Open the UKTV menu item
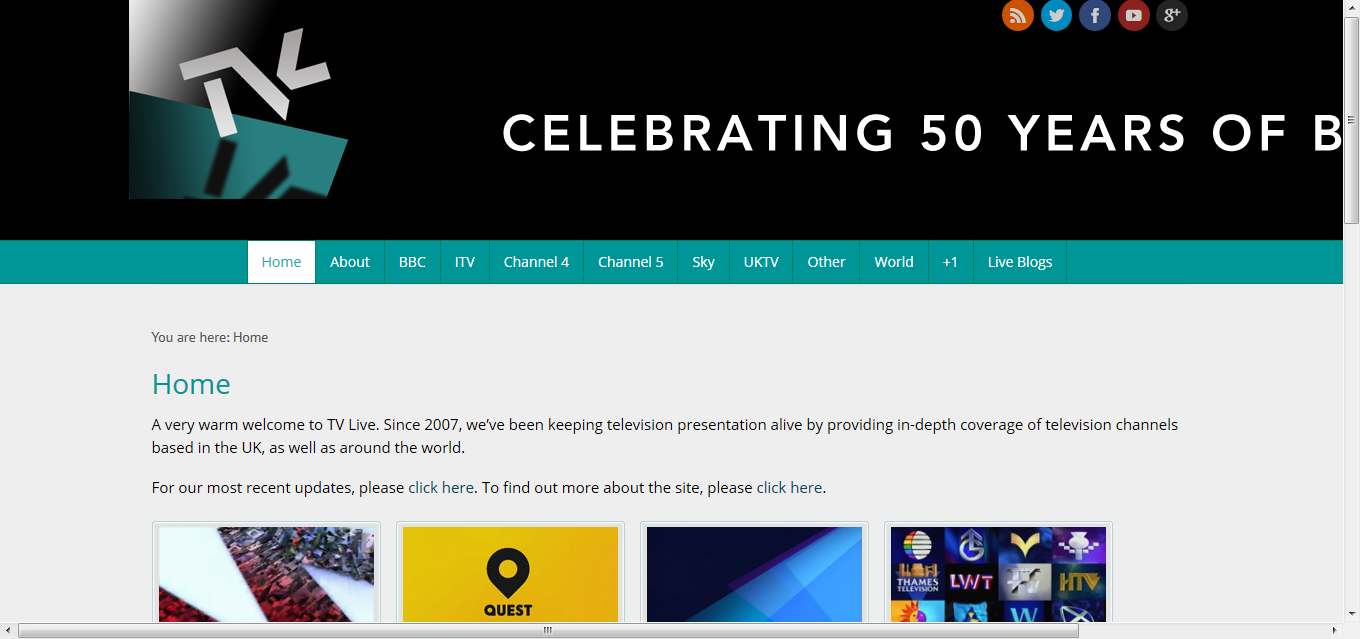The height and width of the screenshot is (639, 1360). 761,262
